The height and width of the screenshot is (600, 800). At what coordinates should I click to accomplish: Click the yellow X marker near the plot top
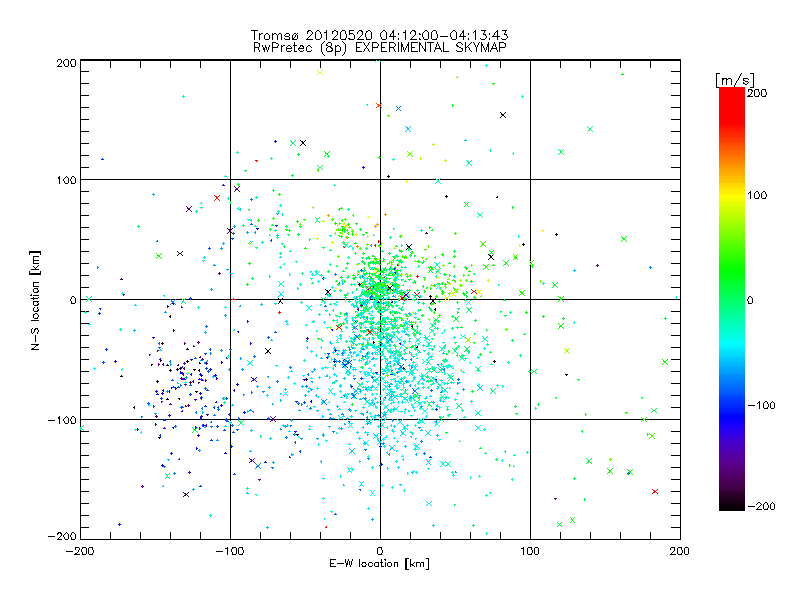(x=320, y=72)
